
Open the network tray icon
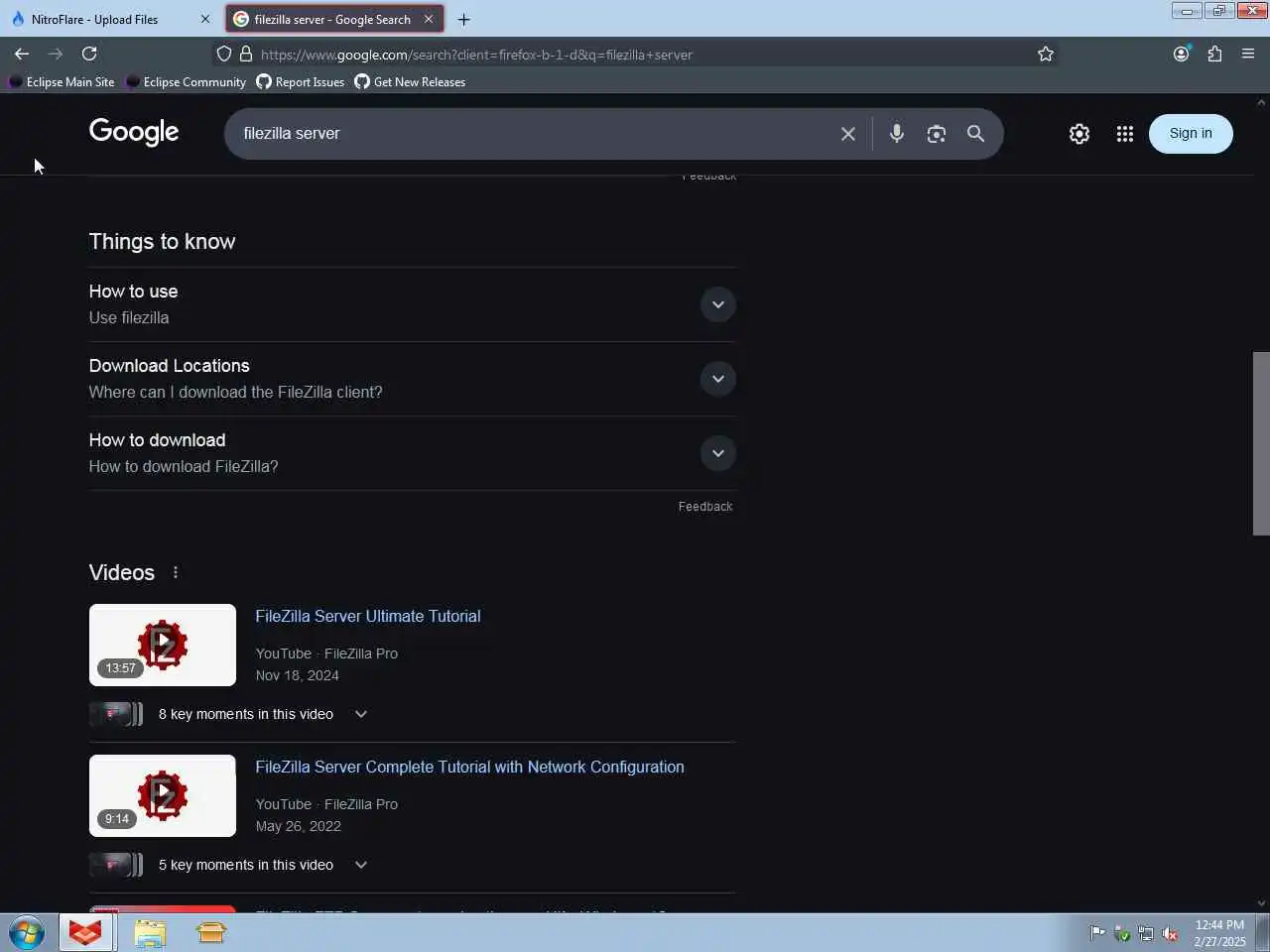pyautogui.click(x=1146, y=933)
